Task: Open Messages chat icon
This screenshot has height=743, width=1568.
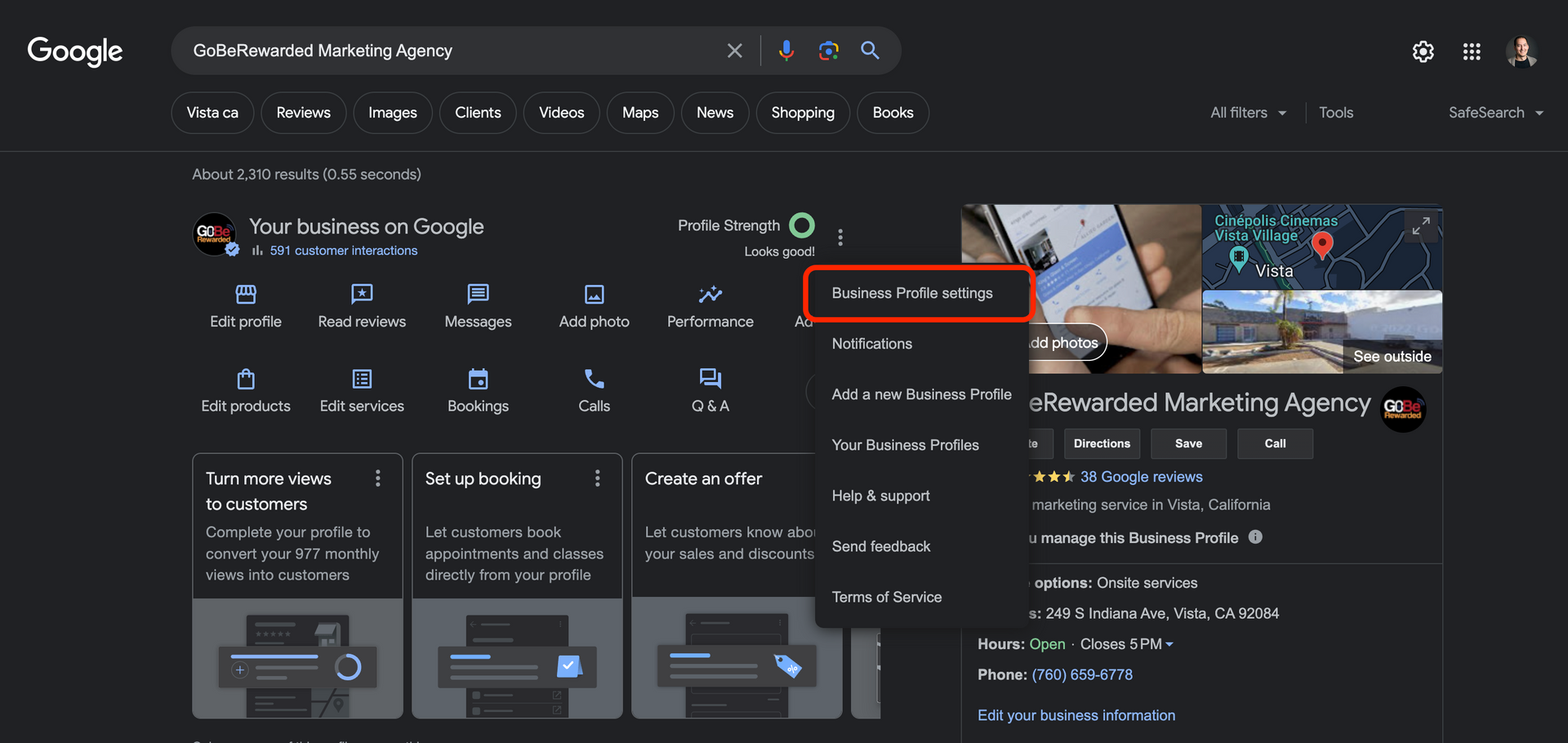Action: [478, 294]
